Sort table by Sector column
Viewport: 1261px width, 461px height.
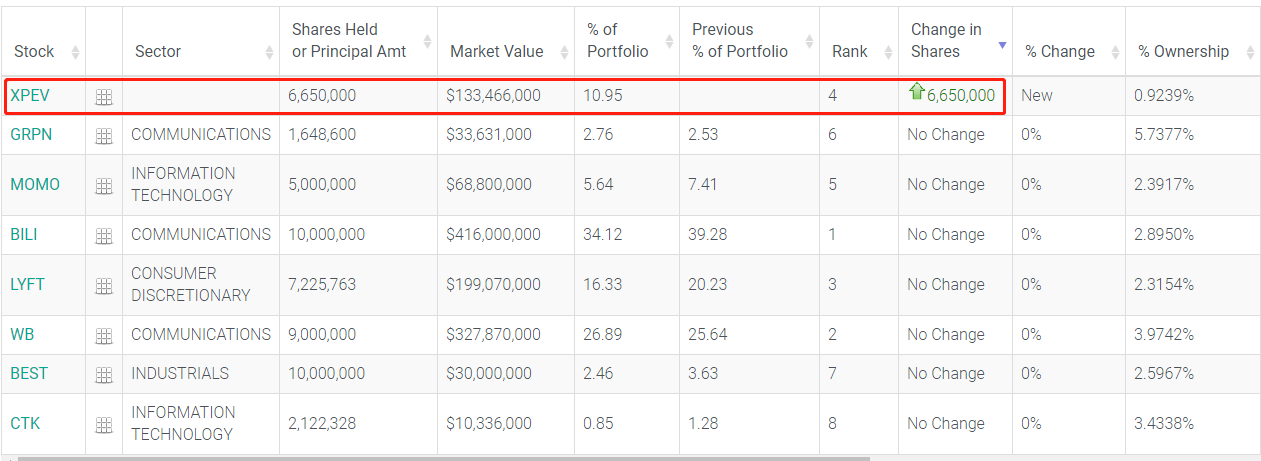[x=201, y=41]
